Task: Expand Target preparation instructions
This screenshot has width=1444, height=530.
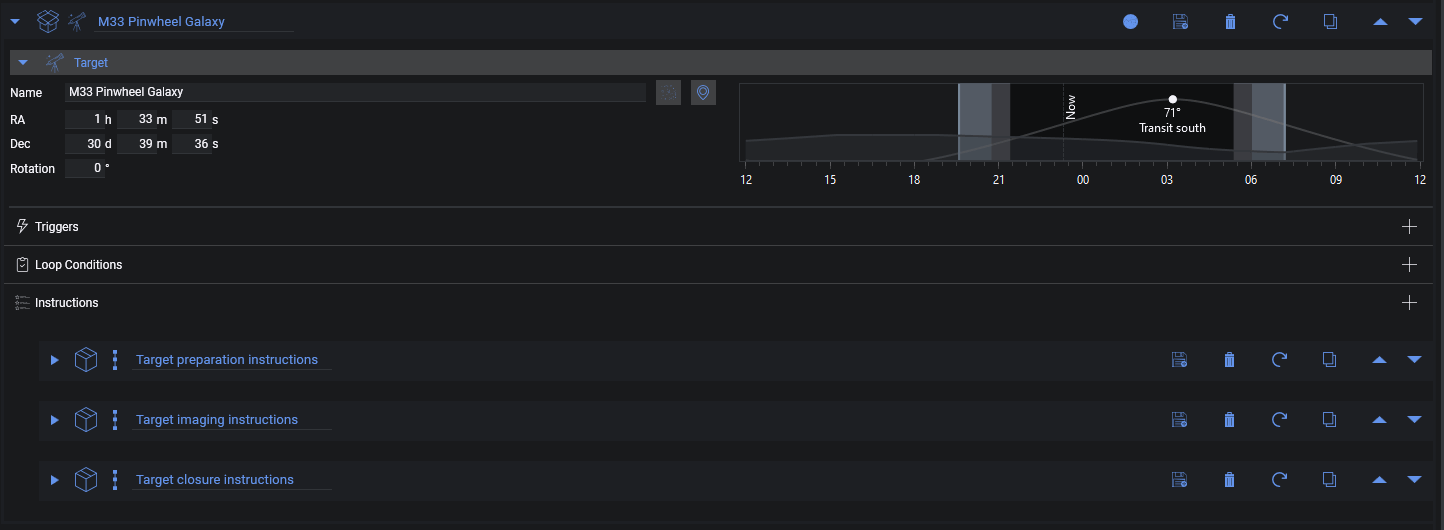Action: (x=55, y=360)
